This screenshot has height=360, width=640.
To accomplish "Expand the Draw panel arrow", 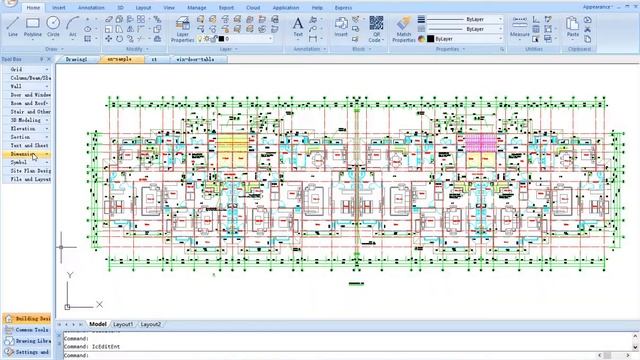I will click(62, 49).
